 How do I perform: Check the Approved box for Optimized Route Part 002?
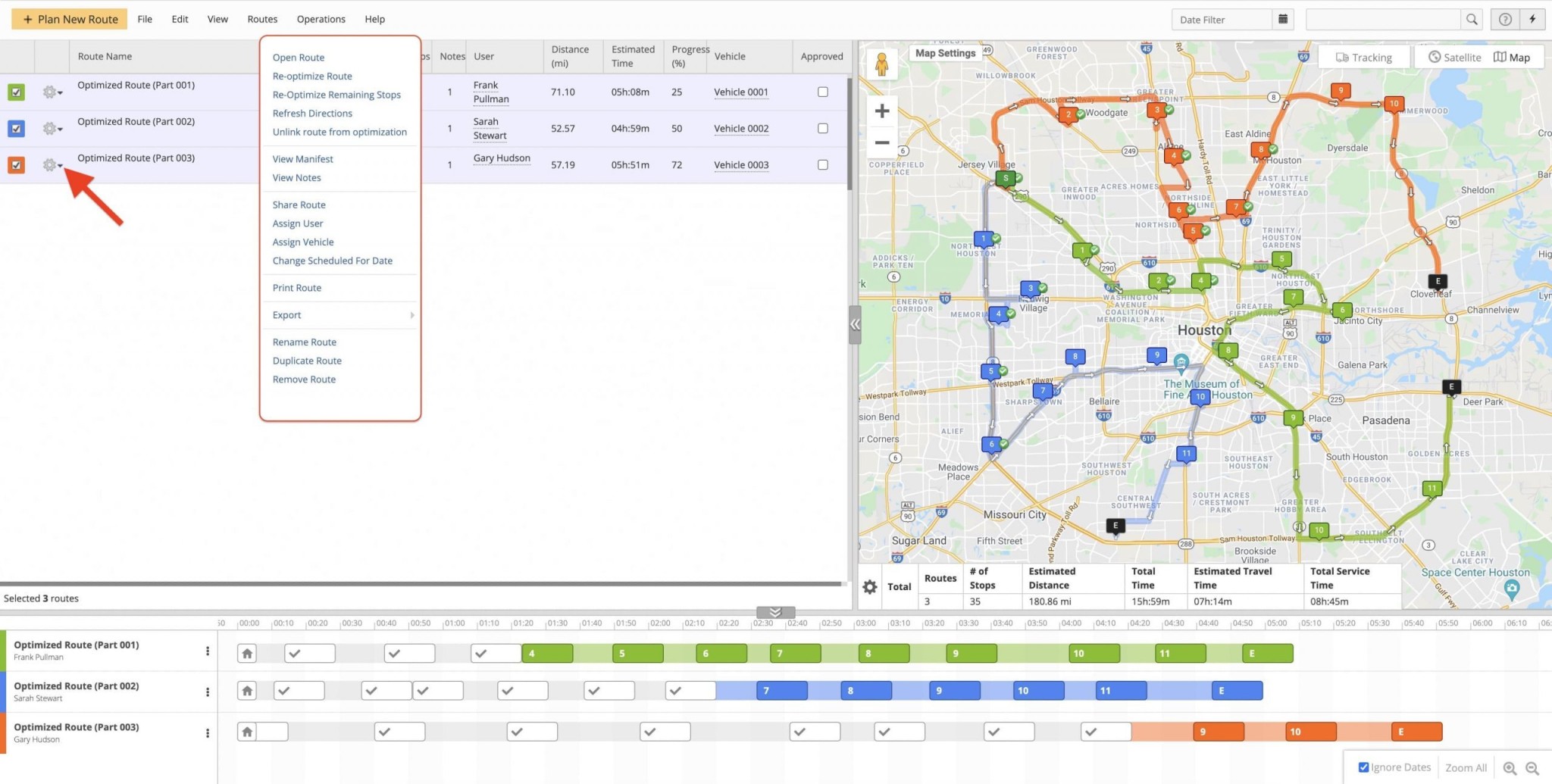(x=824, y=128)
